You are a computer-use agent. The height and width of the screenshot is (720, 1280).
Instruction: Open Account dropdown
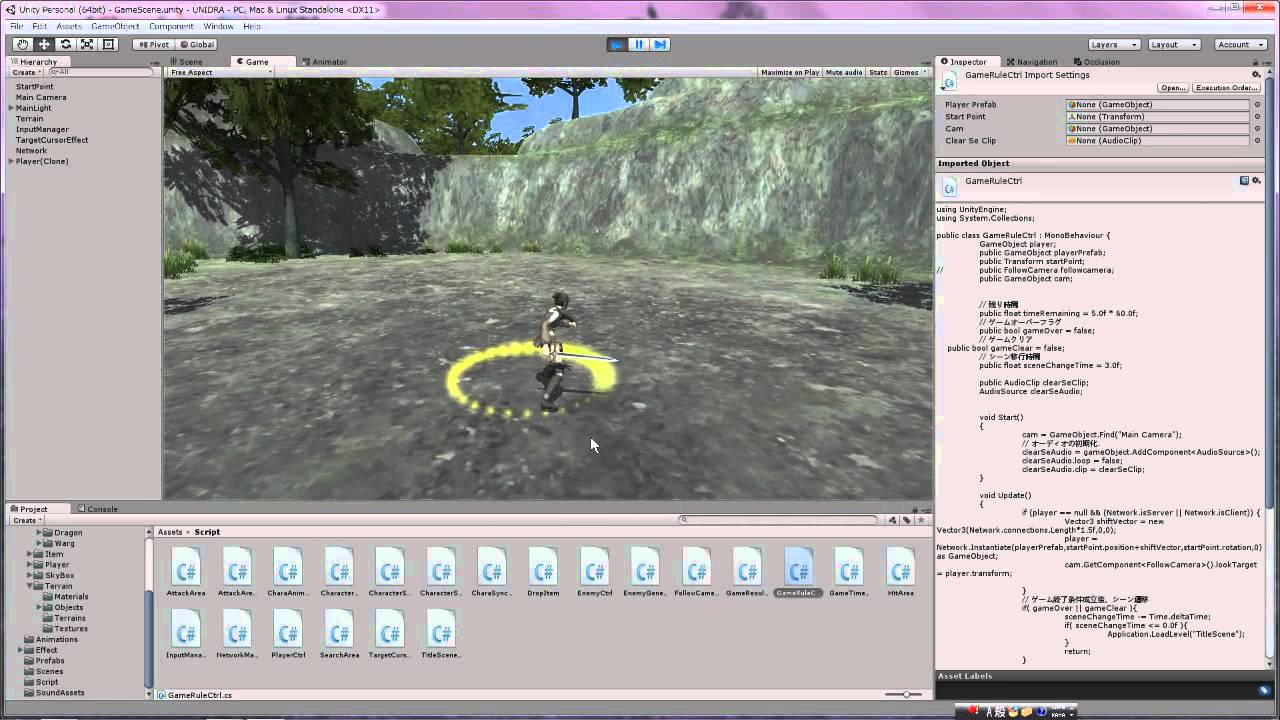point(1240,44)
